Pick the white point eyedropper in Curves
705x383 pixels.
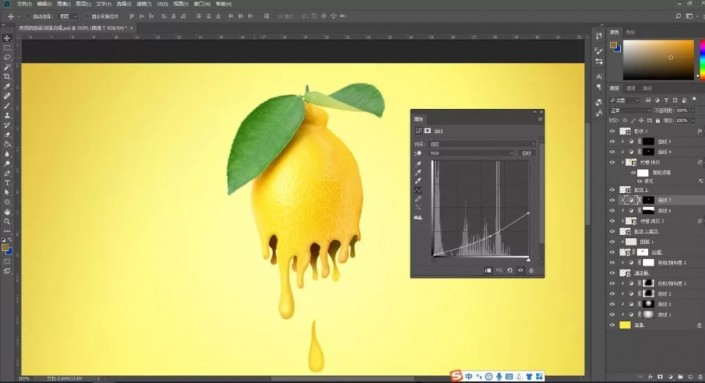(418, 181)
